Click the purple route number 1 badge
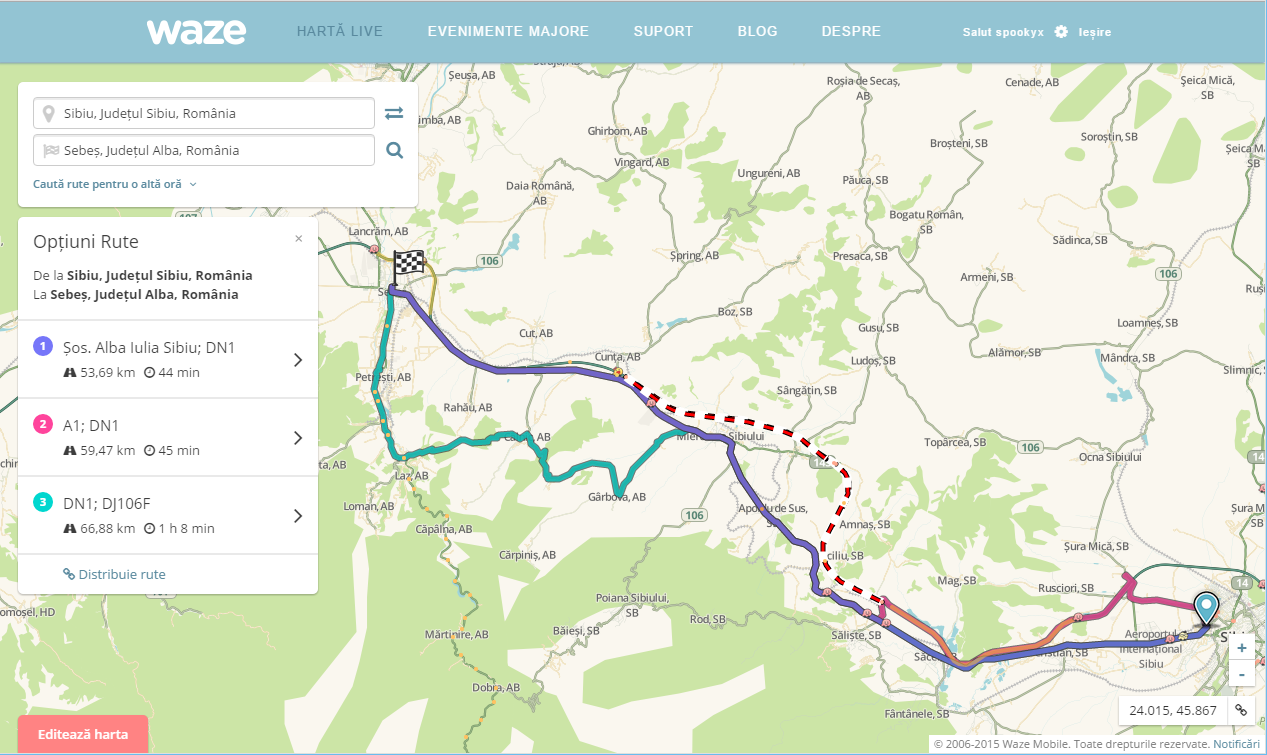 (42, 346)
